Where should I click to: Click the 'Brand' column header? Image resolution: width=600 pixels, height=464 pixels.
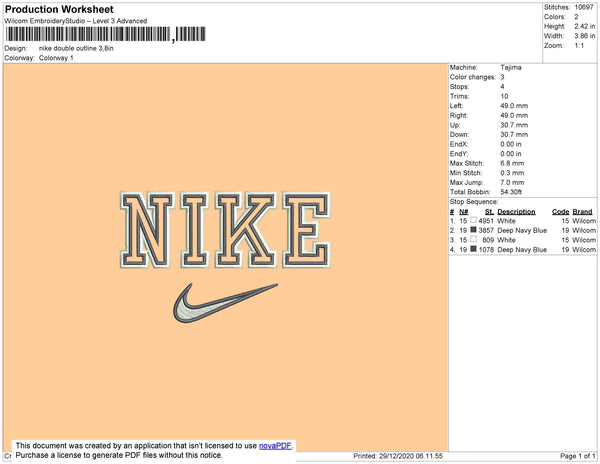tap(582, 212)
